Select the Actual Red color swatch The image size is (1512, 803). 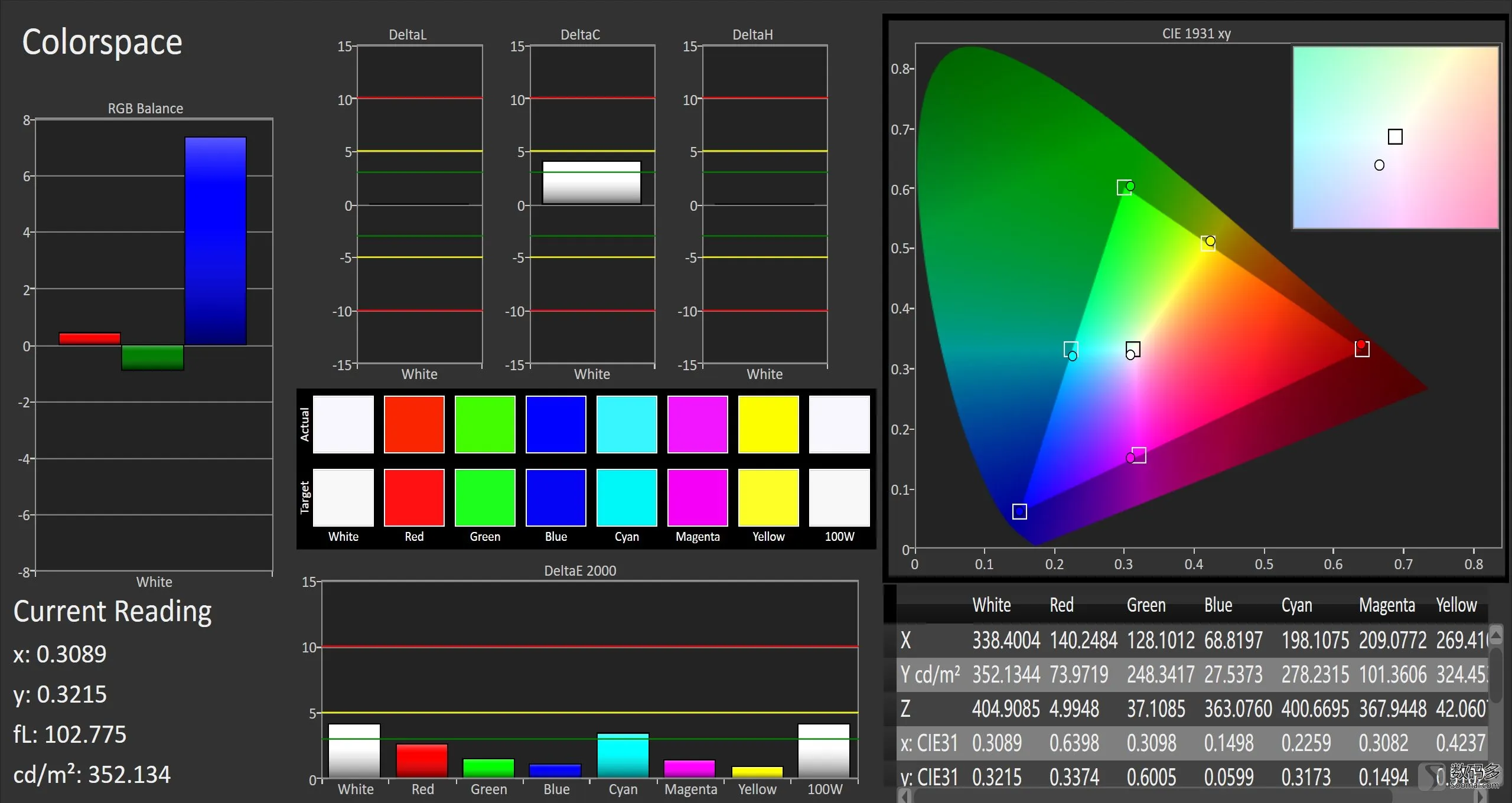(414, 425)
